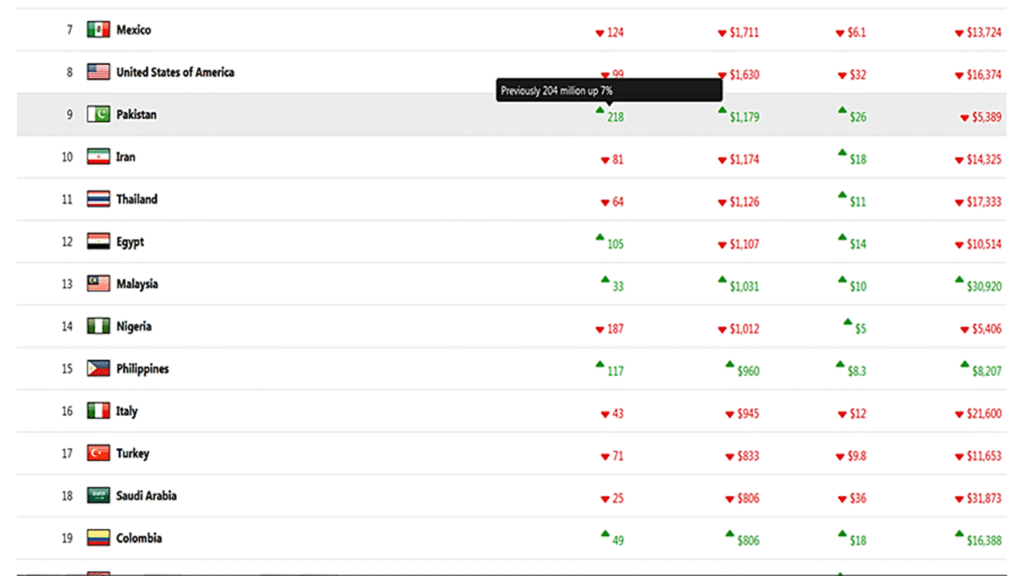Select the Malaysia flag icon

[x=98, y=283]
